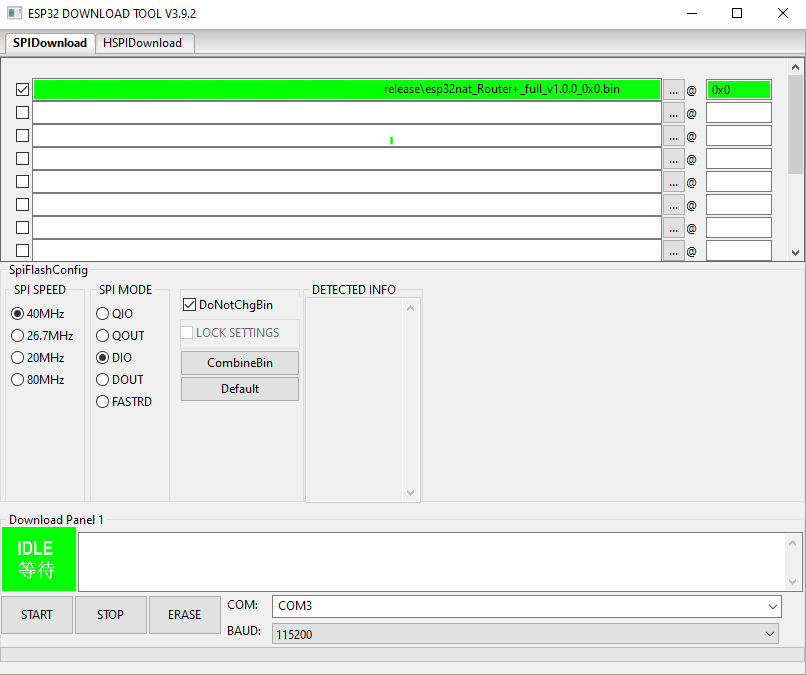Click the Default button

click(x=240, y=389)
